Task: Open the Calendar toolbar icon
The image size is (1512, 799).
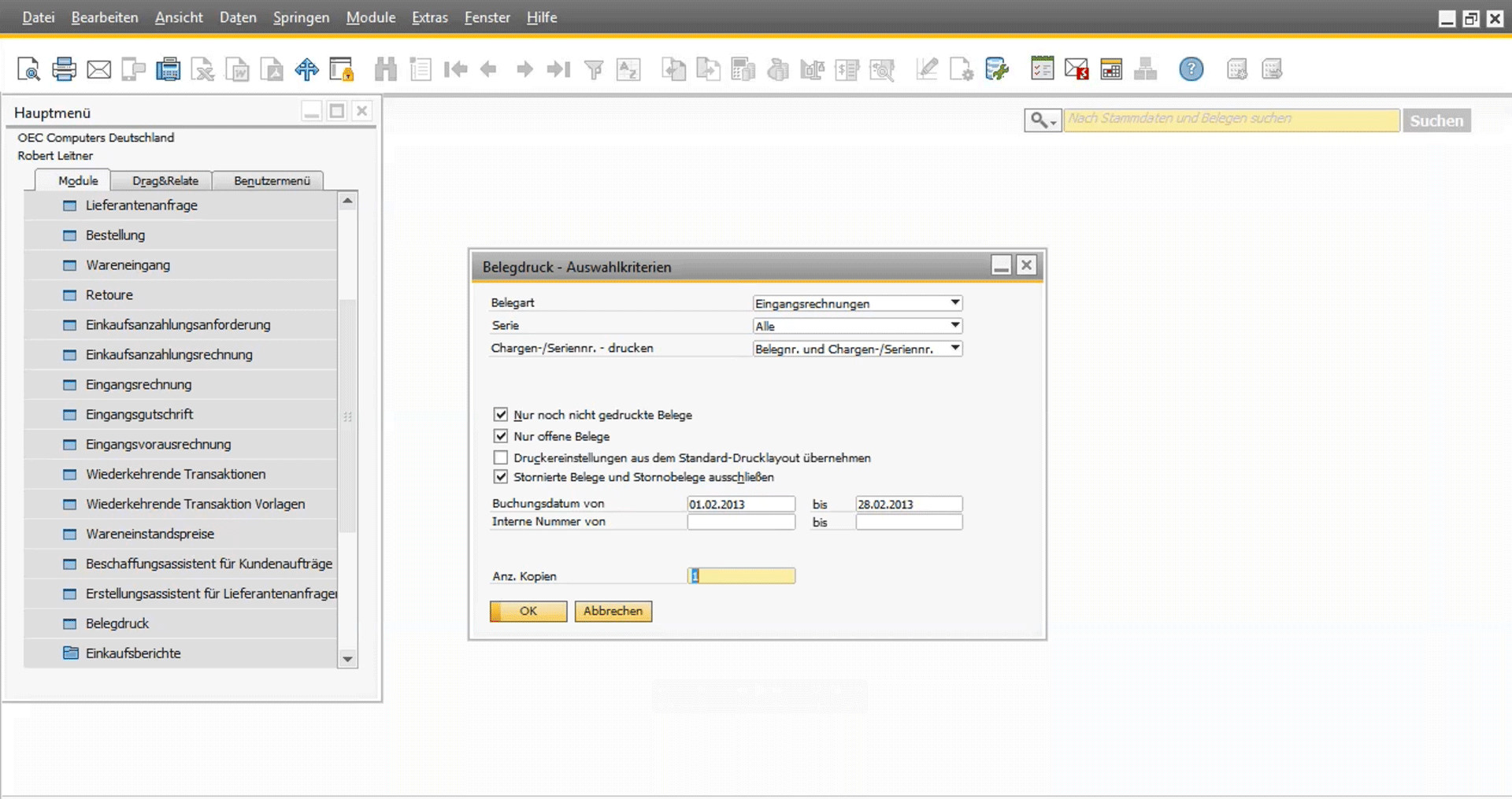Action: coord(1111,69)
